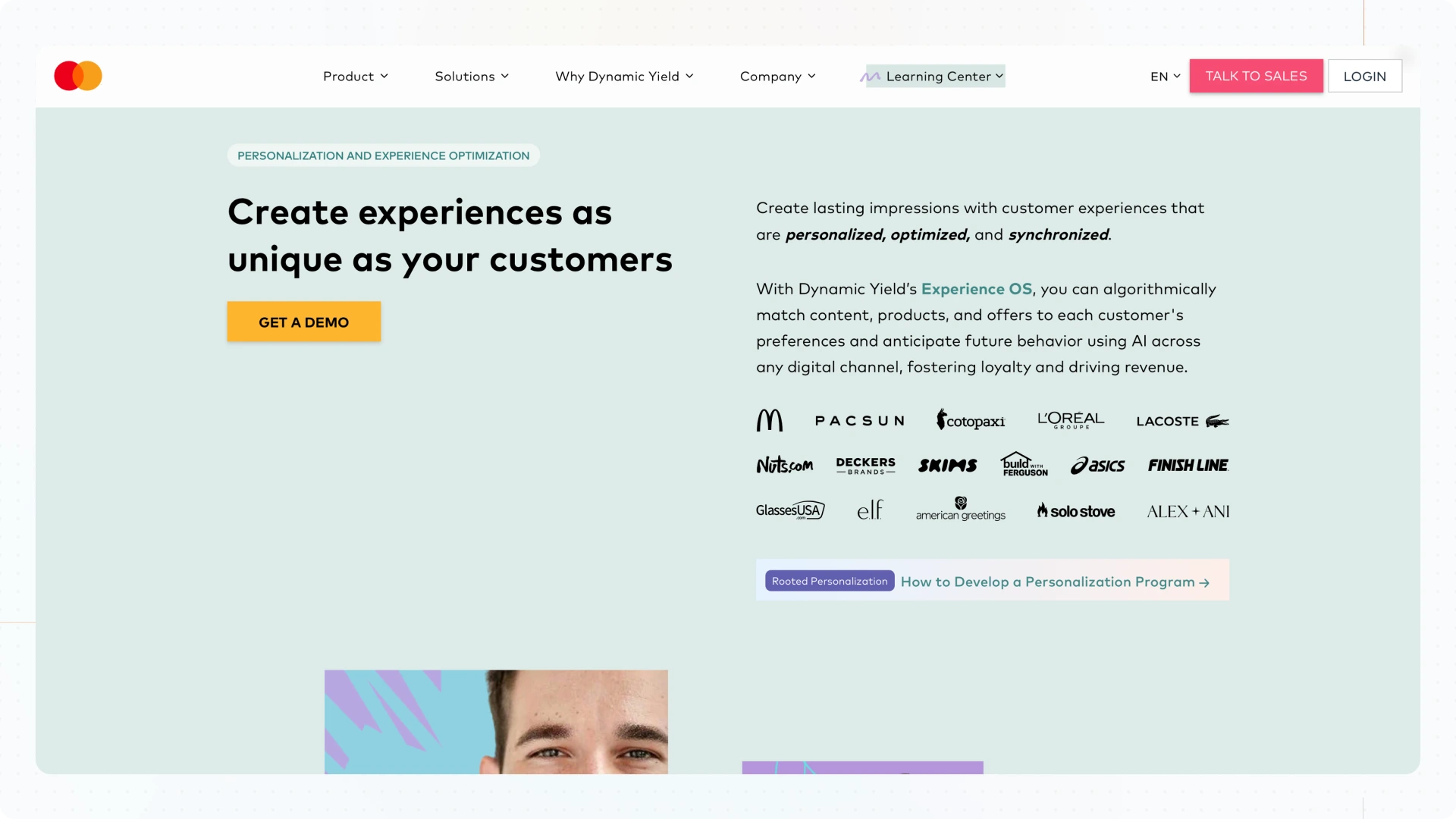Open the Learning Center menu
The height and width of the screenshot is (819, 1456).
tap(936, 77)
